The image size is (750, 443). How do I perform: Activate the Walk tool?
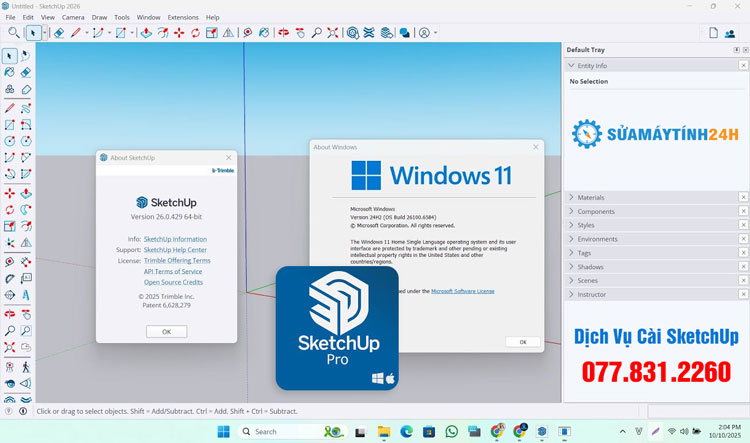26,367
